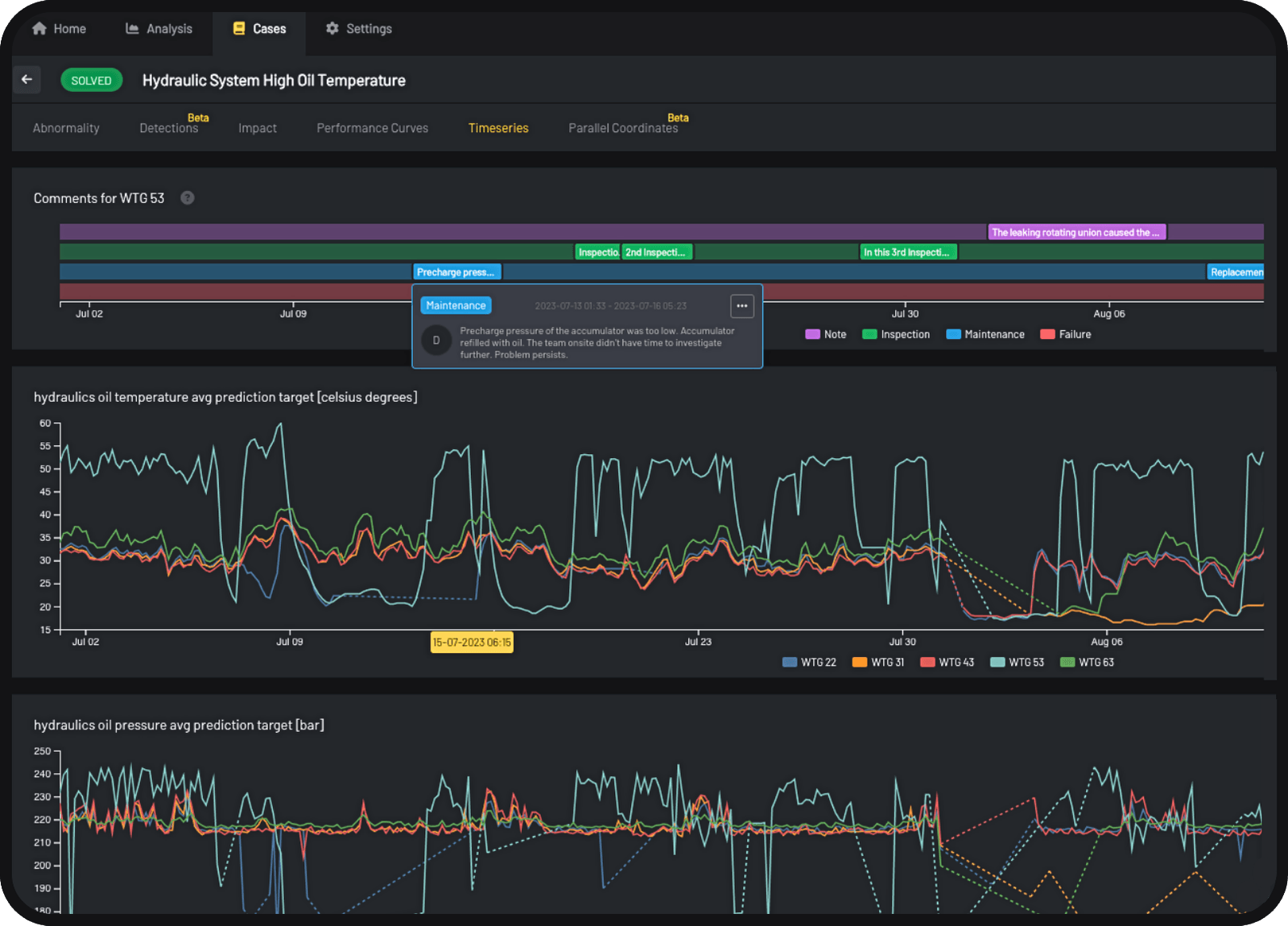This screenshot has width=1288, height=926.
Task: Hide WTG 53 series in temperature legend
Action: [1017, 663]
